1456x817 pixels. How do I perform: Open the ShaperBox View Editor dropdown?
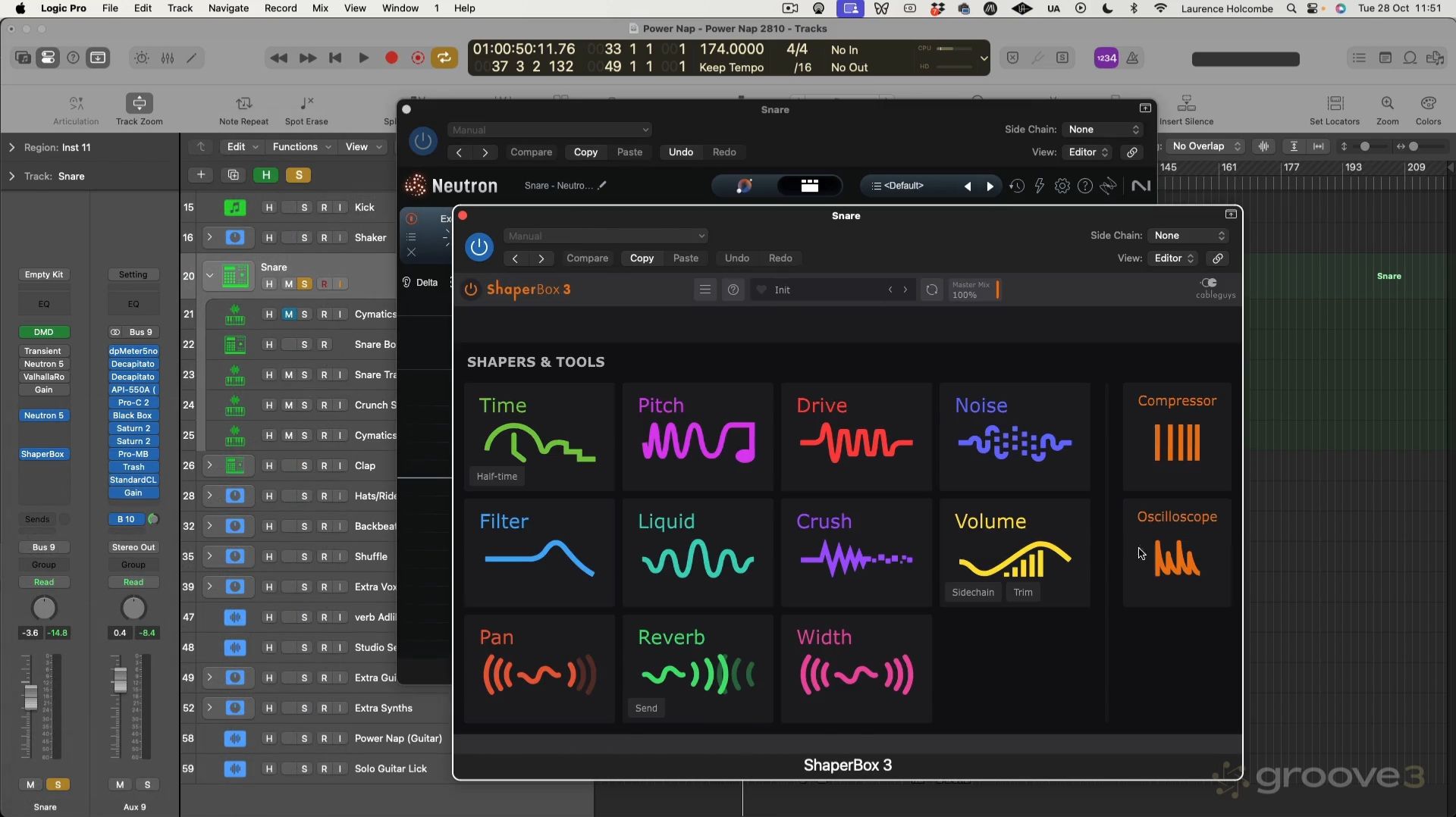pyautogui.click(x=1173, y=258)
